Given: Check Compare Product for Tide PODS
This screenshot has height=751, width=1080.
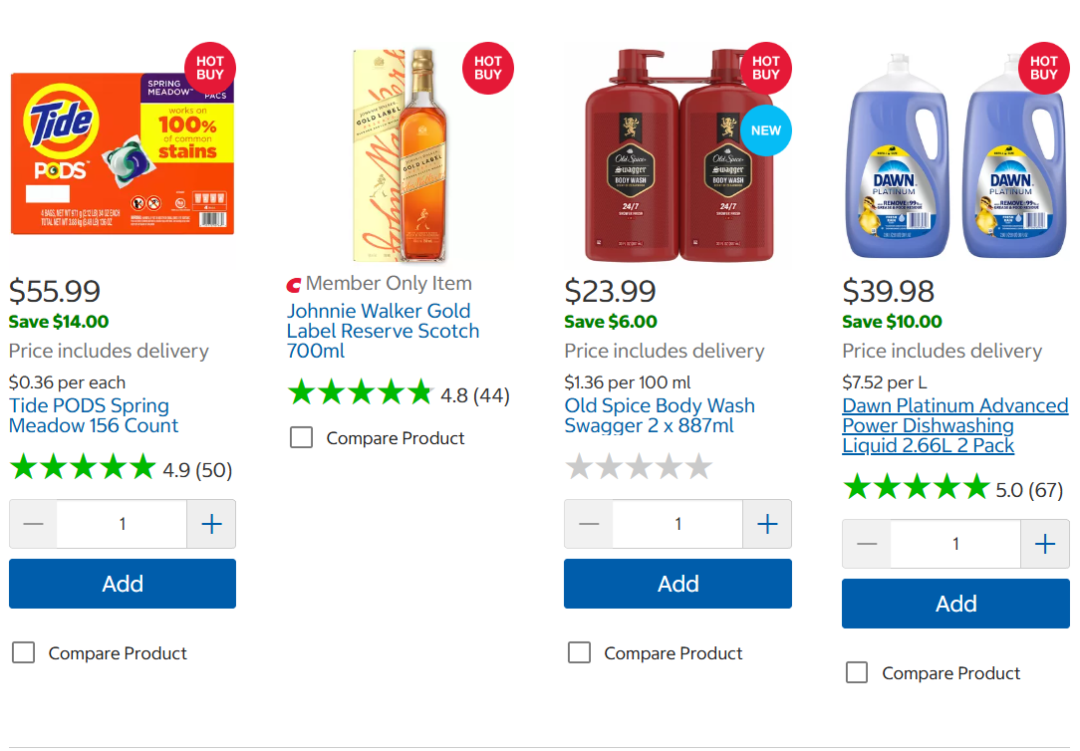Looking at the screenshot, I should point(23,653).
